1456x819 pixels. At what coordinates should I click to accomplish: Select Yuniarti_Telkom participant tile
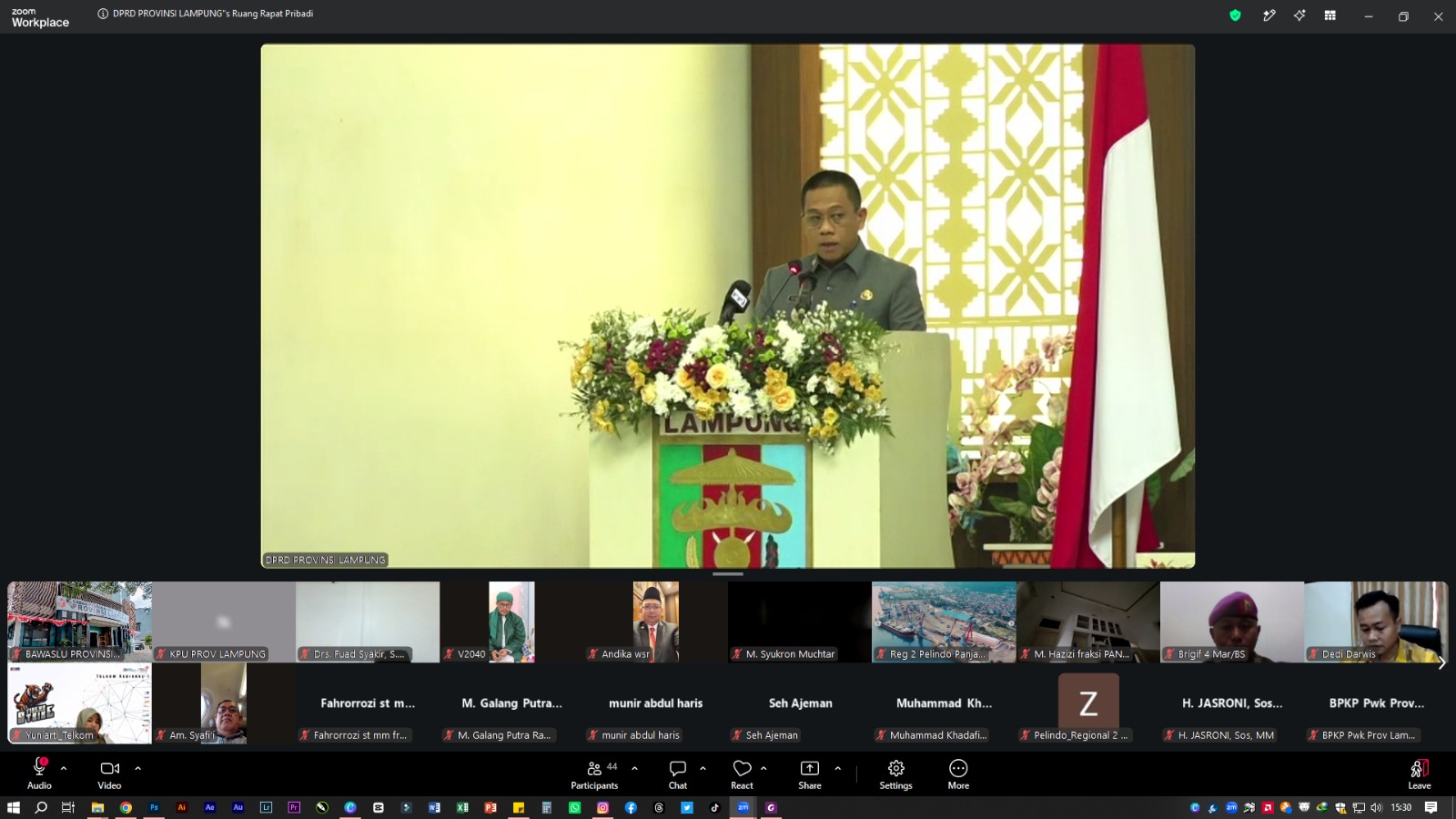[x=80, y=703]
